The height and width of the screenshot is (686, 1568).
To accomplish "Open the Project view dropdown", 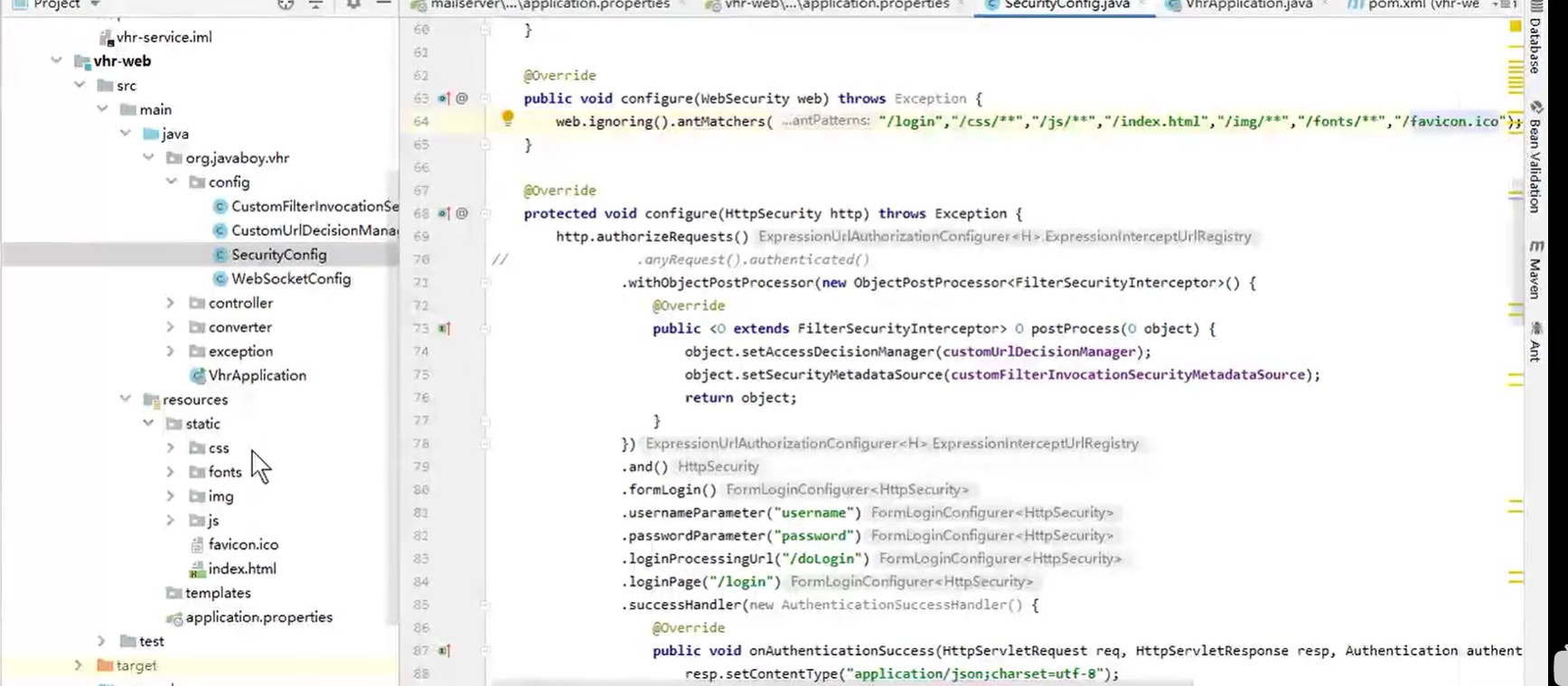I will click(95, 5).
